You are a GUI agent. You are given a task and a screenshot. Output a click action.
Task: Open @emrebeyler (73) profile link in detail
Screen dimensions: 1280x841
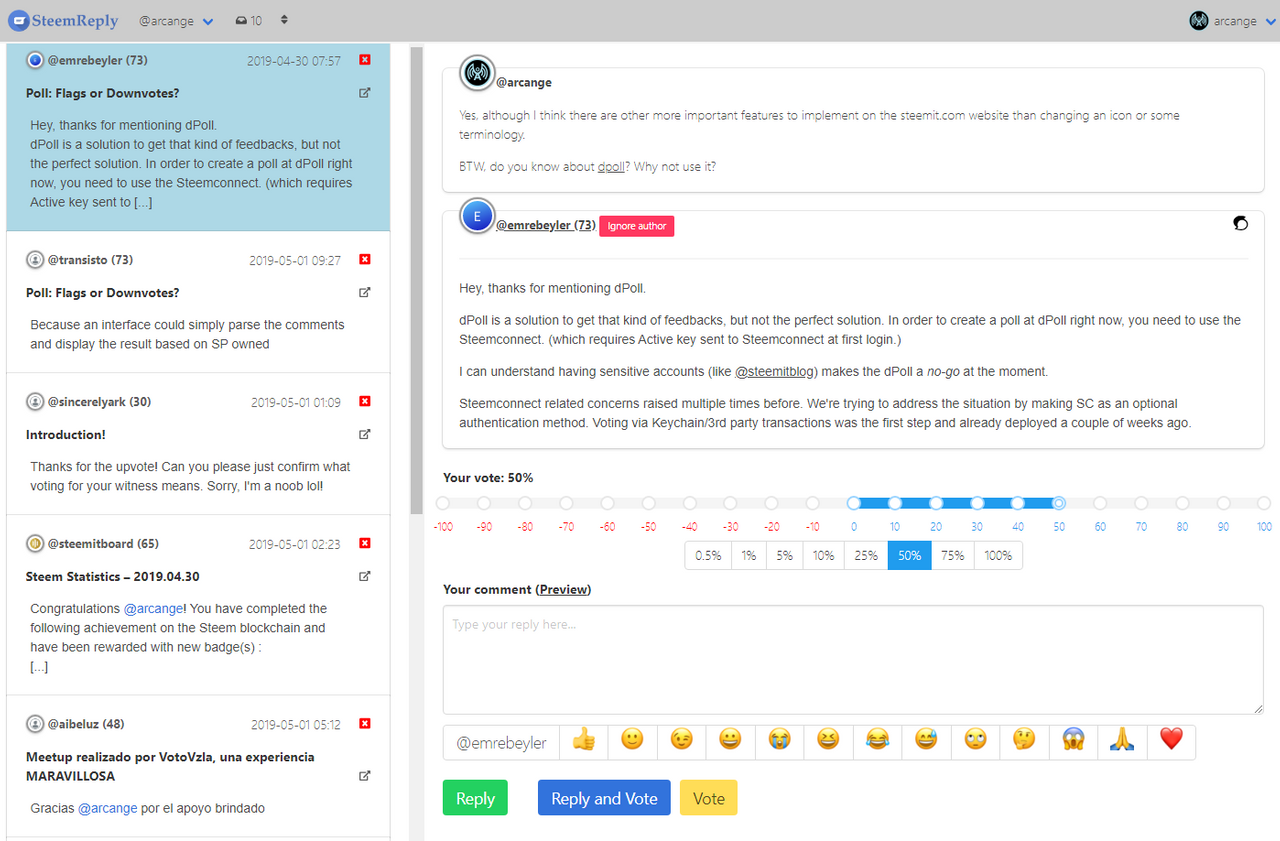click(x=546, y=225)
